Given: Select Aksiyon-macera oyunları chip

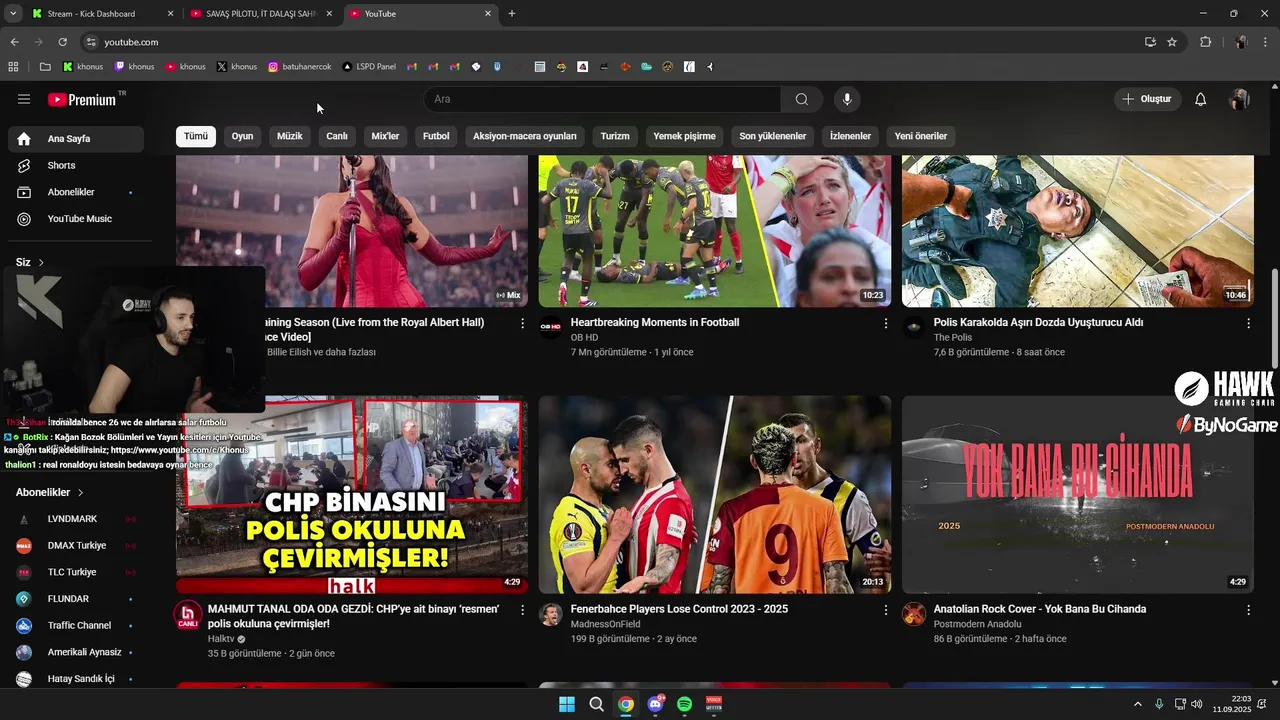Looking at the screenshot, I should point(525,136).
